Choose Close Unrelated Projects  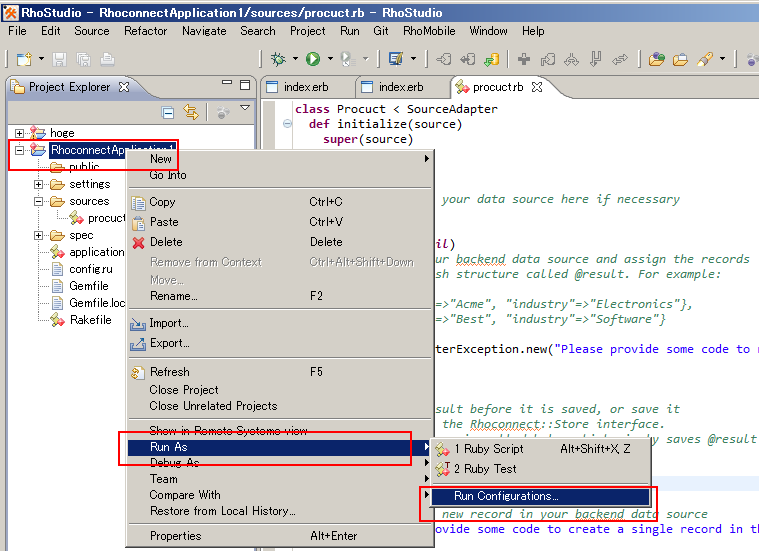tap(281, 406)
